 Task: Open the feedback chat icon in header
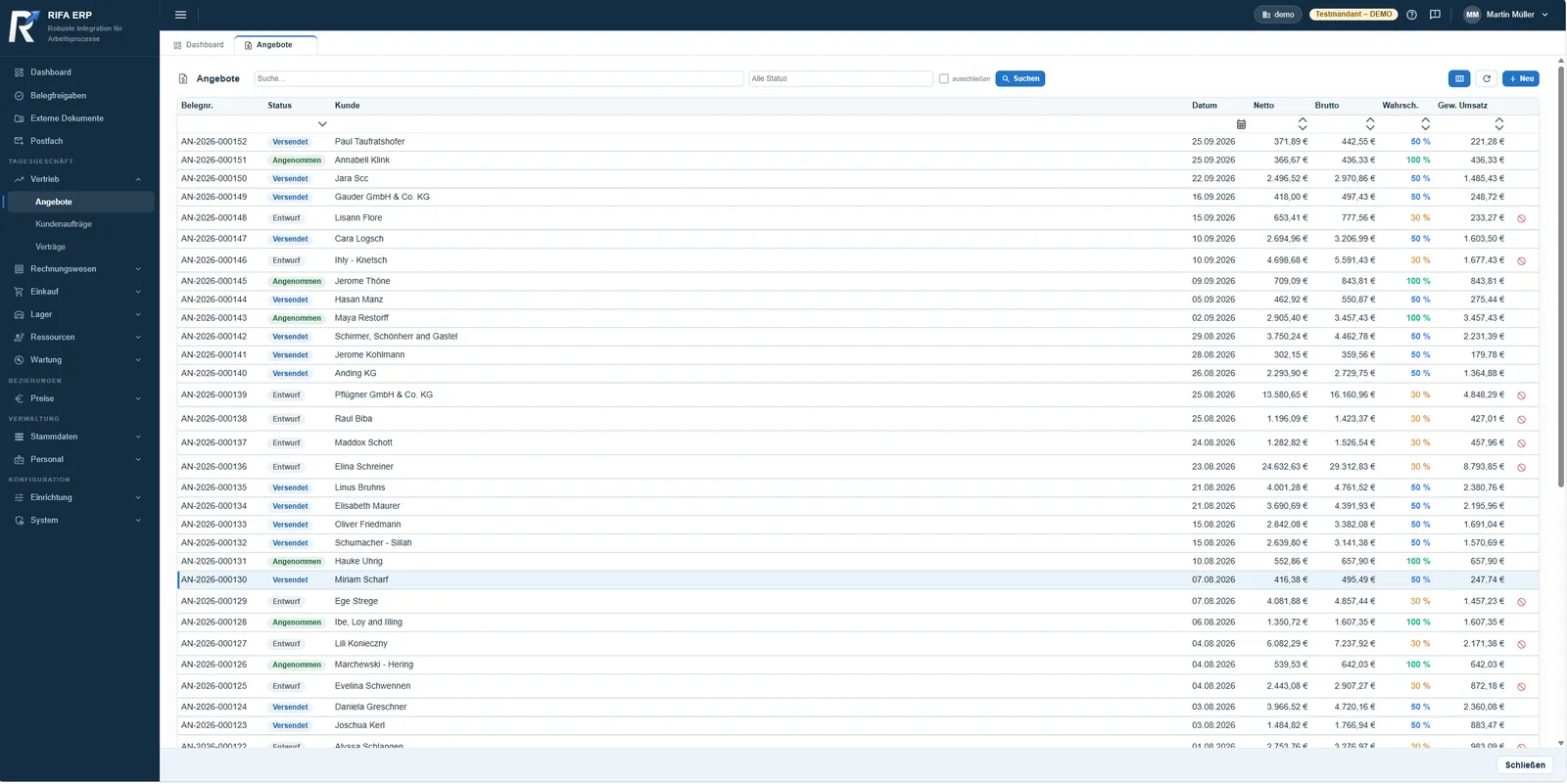(x=1435, y=15)
